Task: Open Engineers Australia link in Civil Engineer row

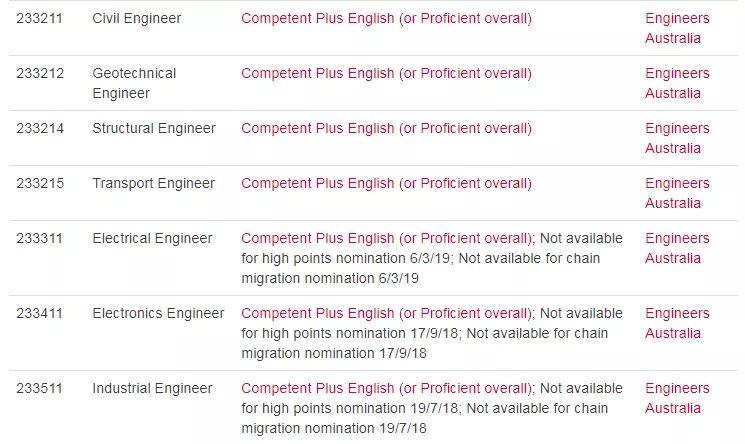Action: (x=677, y=28)
